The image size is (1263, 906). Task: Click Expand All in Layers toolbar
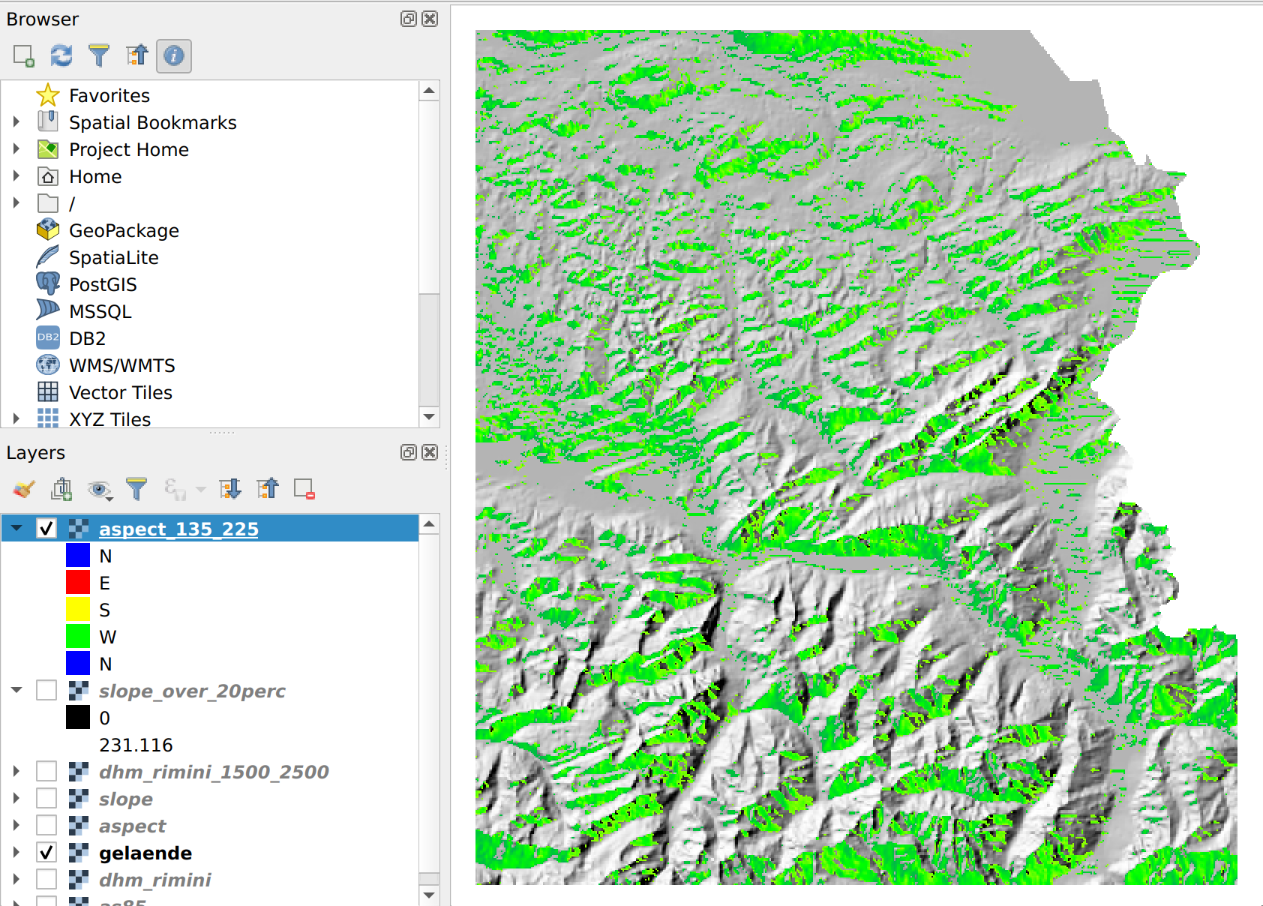(230, 489)
